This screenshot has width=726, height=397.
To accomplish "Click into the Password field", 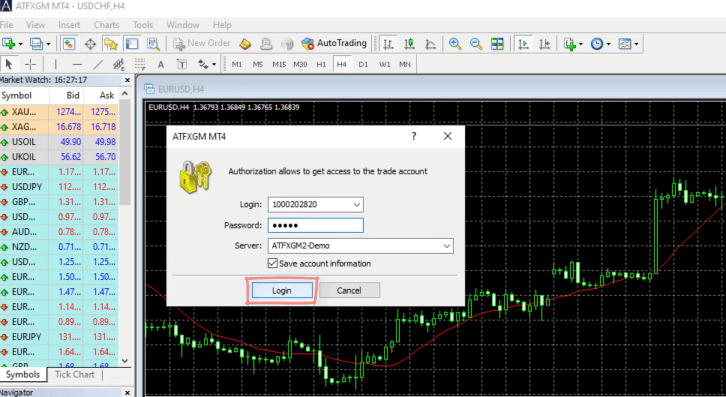I will click(x=316, y=226).
